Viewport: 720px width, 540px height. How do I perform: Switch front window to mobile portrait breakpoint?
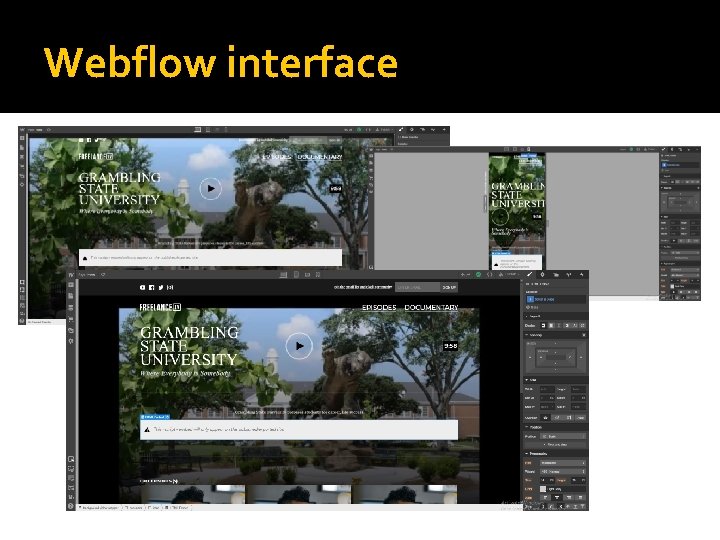tap(318, 275)
